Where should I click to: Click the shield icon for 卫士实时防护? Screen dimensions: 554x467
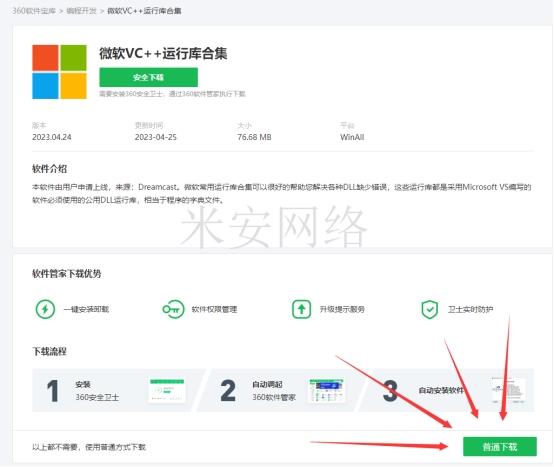[430, 309]
